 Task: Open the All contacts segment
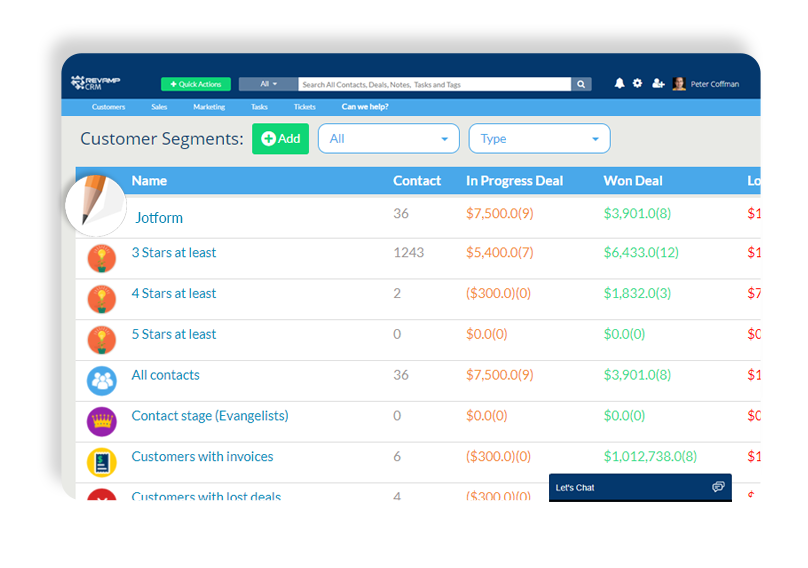pyautogui.click(x=165, y=375)
